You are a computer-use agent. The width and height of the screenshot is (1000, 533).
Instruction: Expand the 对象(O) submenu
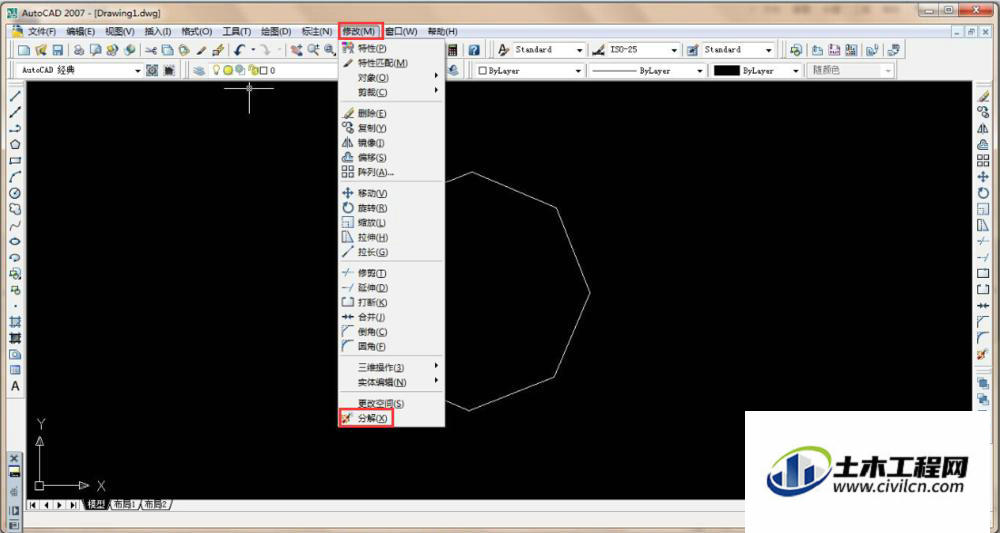point(392,78)
